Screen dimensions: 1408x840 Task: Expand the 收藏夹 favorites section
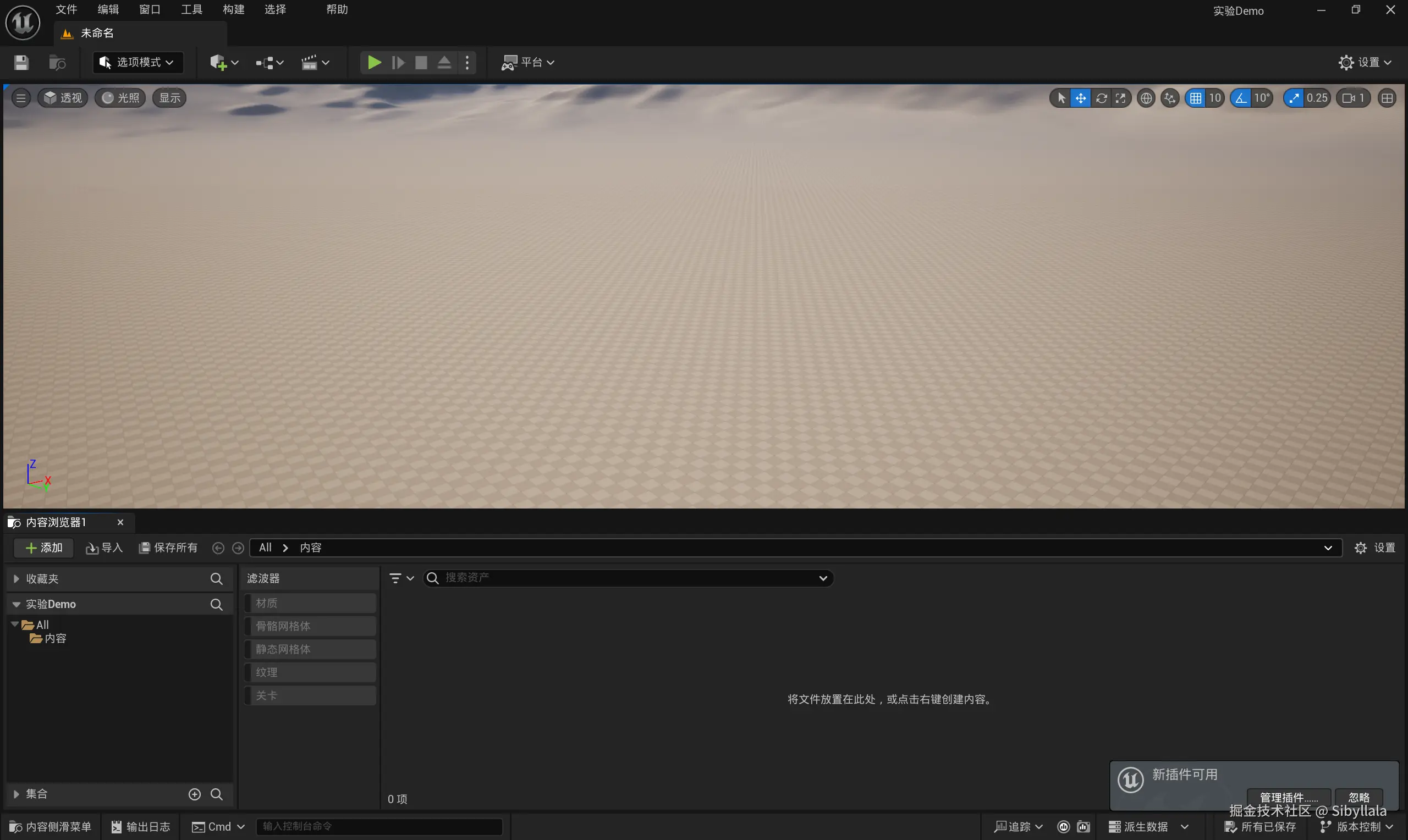[16, 578]
